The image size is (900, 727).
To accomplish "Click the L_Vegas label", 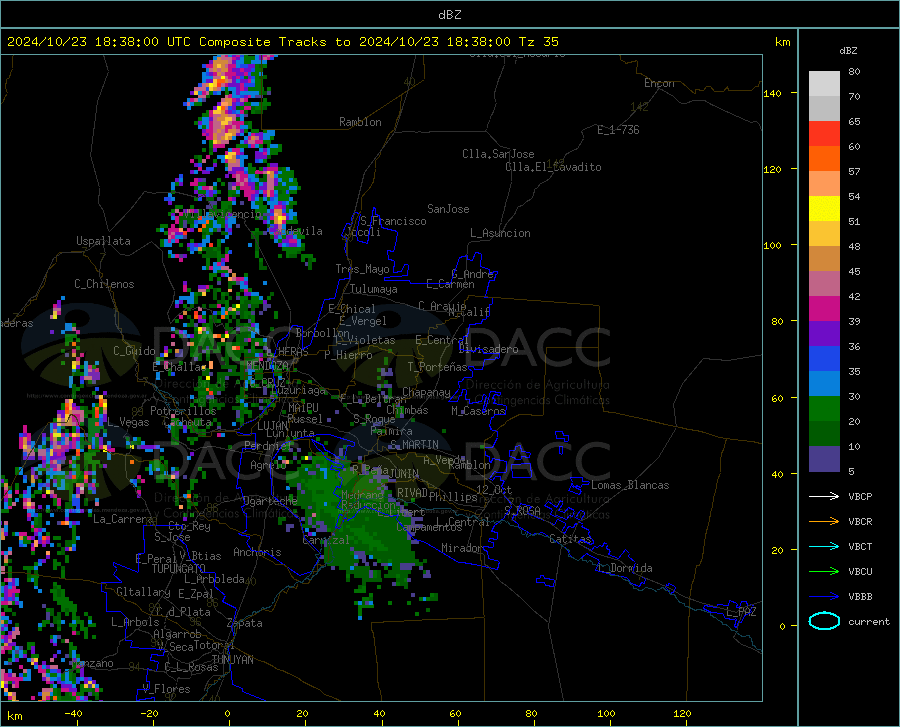I will (129, 422).
